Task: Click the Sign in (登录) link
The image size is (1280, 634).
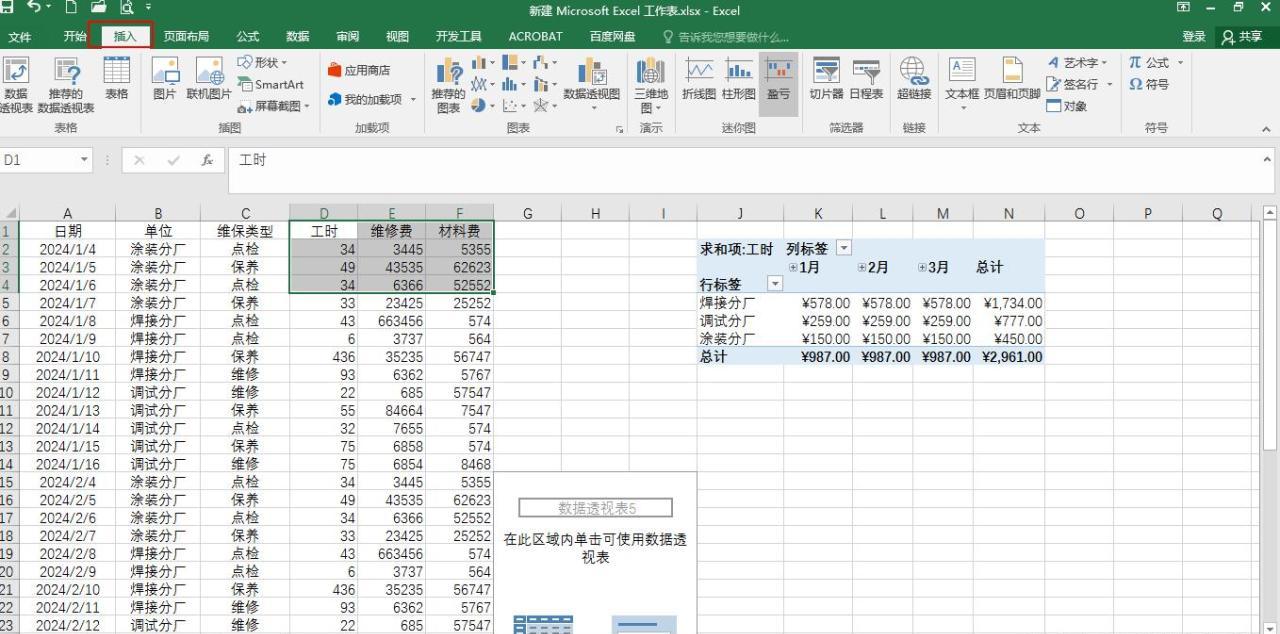Action: click(x=1194, y=37)
